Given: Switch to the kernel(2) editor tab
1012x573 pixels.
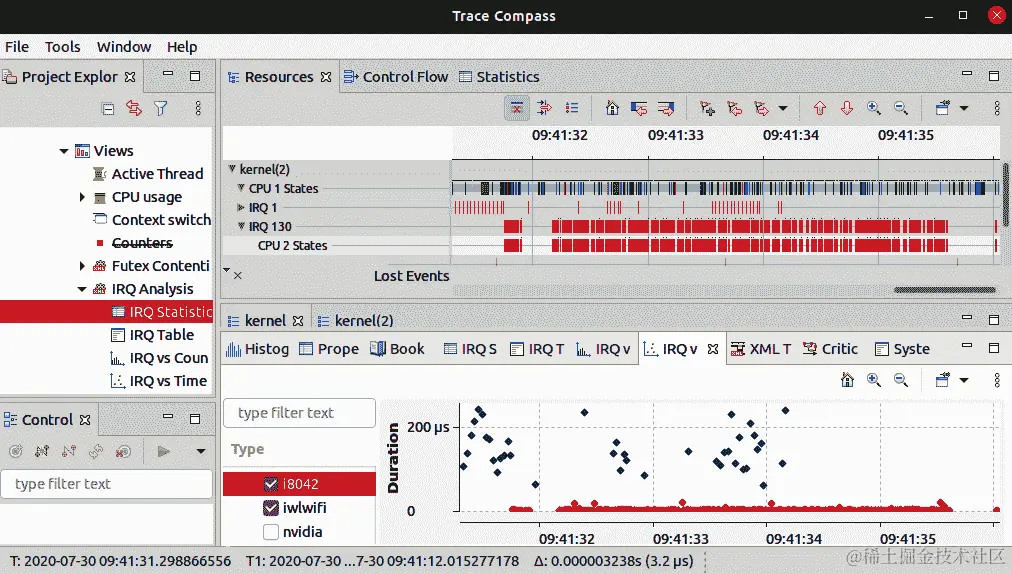Looking at the screenshot, I should [355, 321].
